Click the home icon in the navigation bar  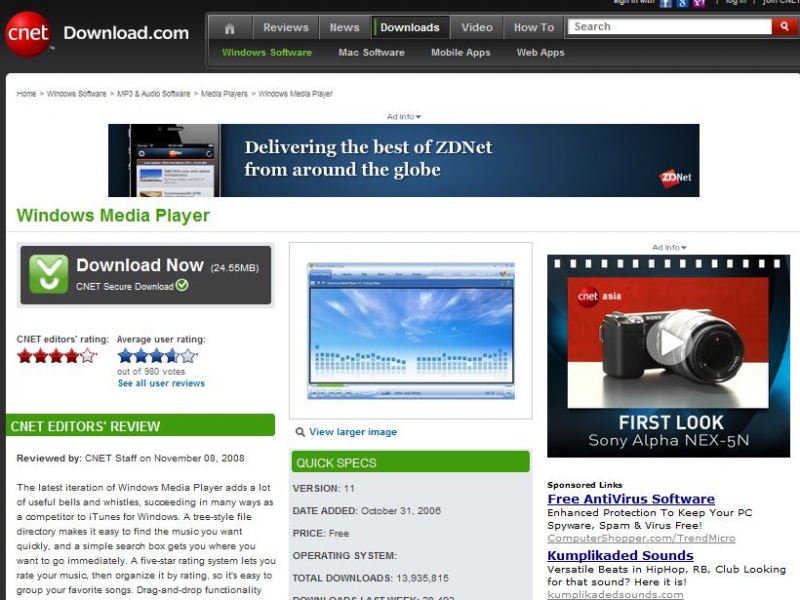point(230,28)
